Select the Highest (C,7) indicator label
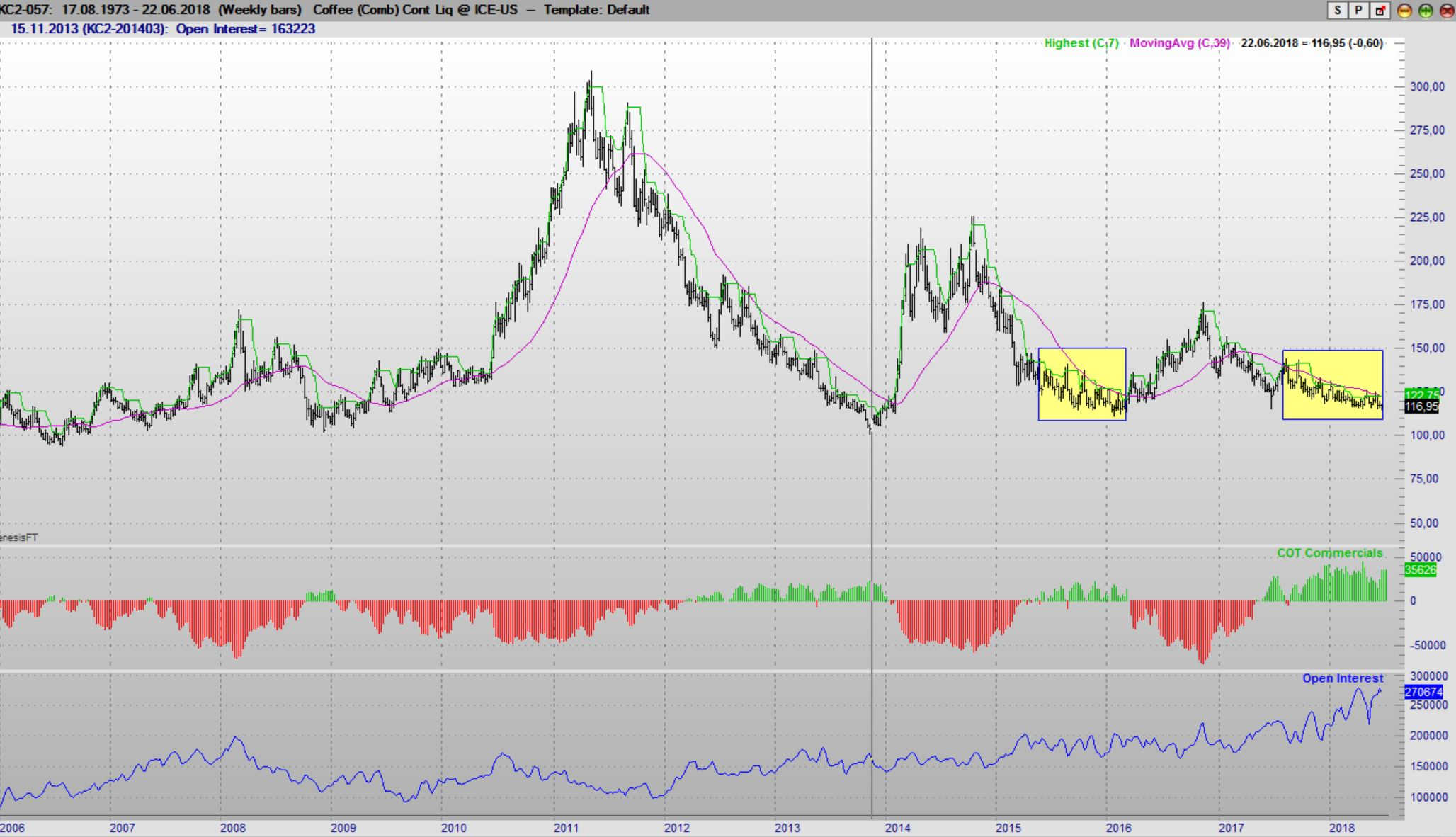Image resolution: width=1456 pixels, height=837 pixels. (1081, 43)
